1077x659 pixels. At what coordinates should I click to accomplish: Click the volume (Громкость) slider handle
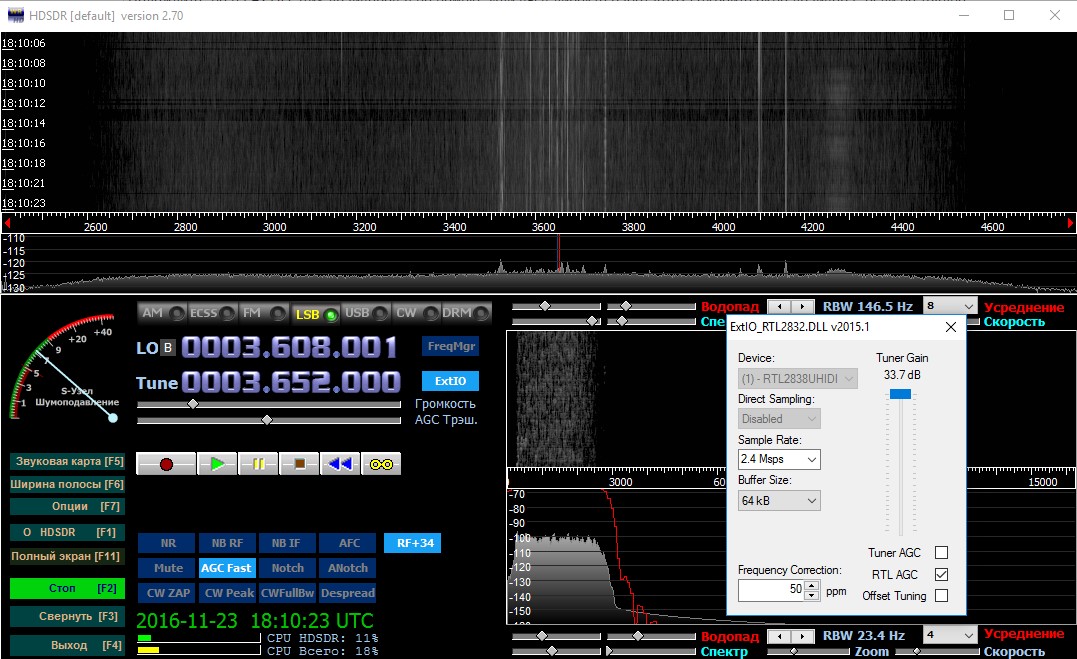pos(193,404)
